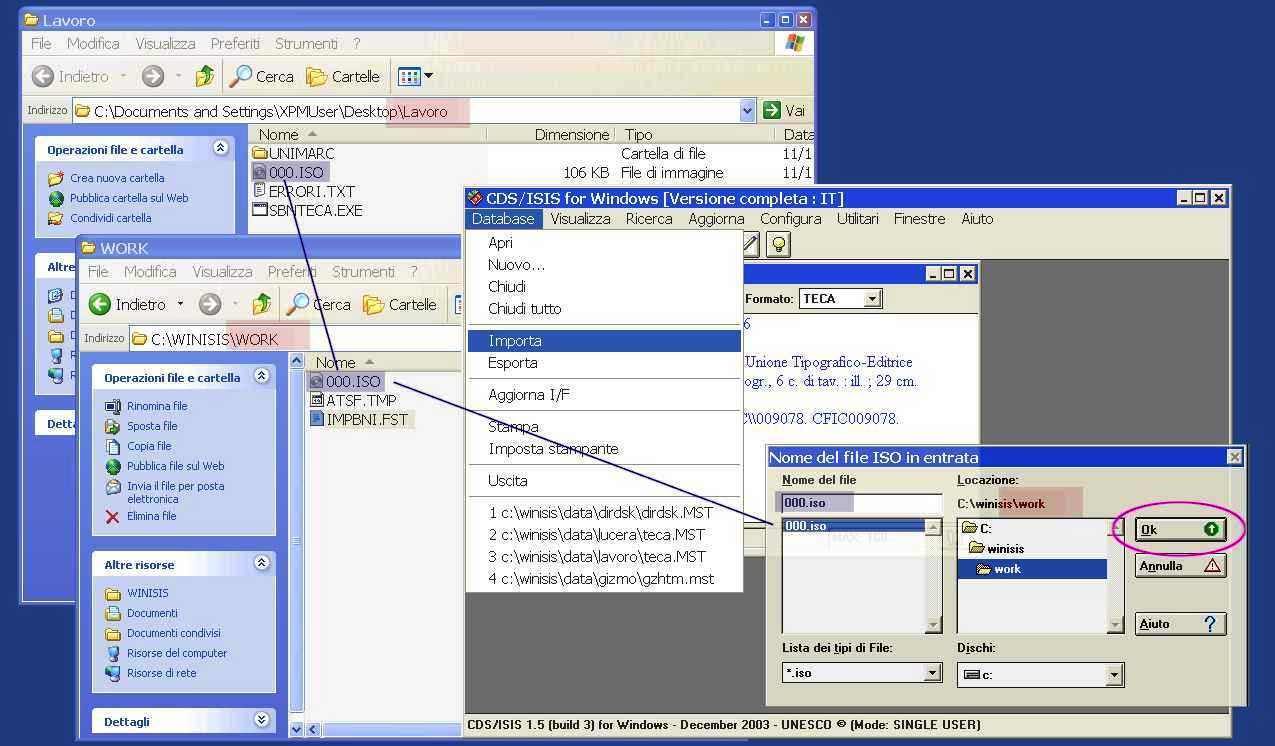Choose Importa from the Database menu
This screenshot has width=1275, height=746.
coord(604,341)
